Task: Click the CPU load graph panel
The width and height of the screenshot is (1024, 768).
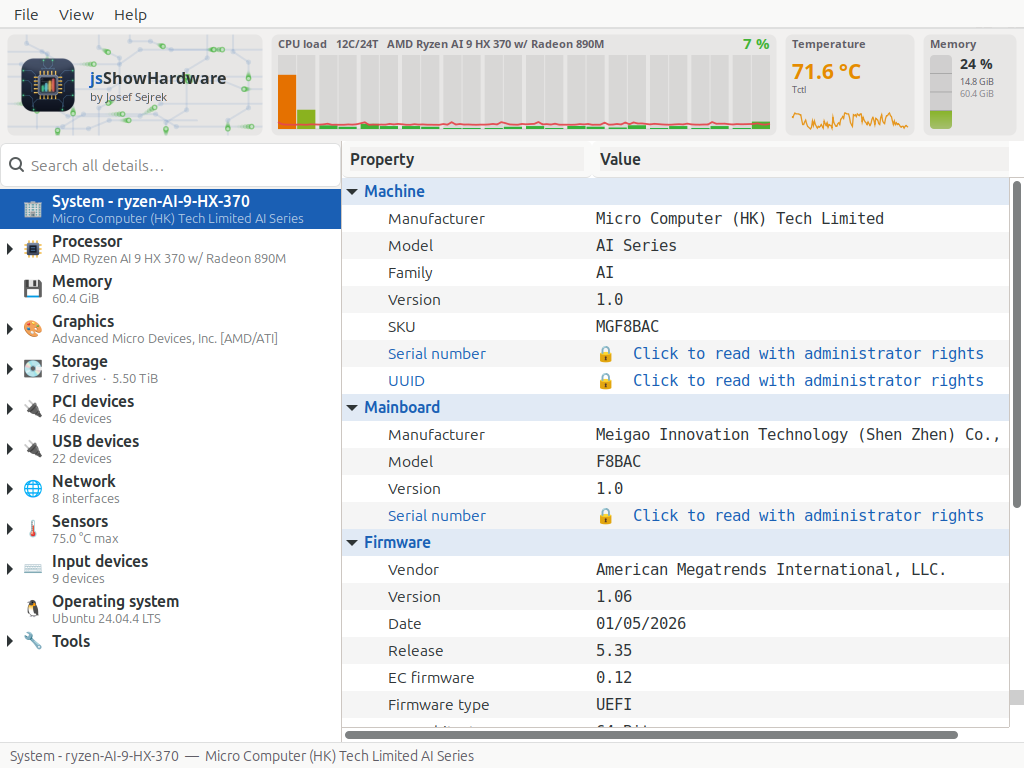Action: click(524, 85)
